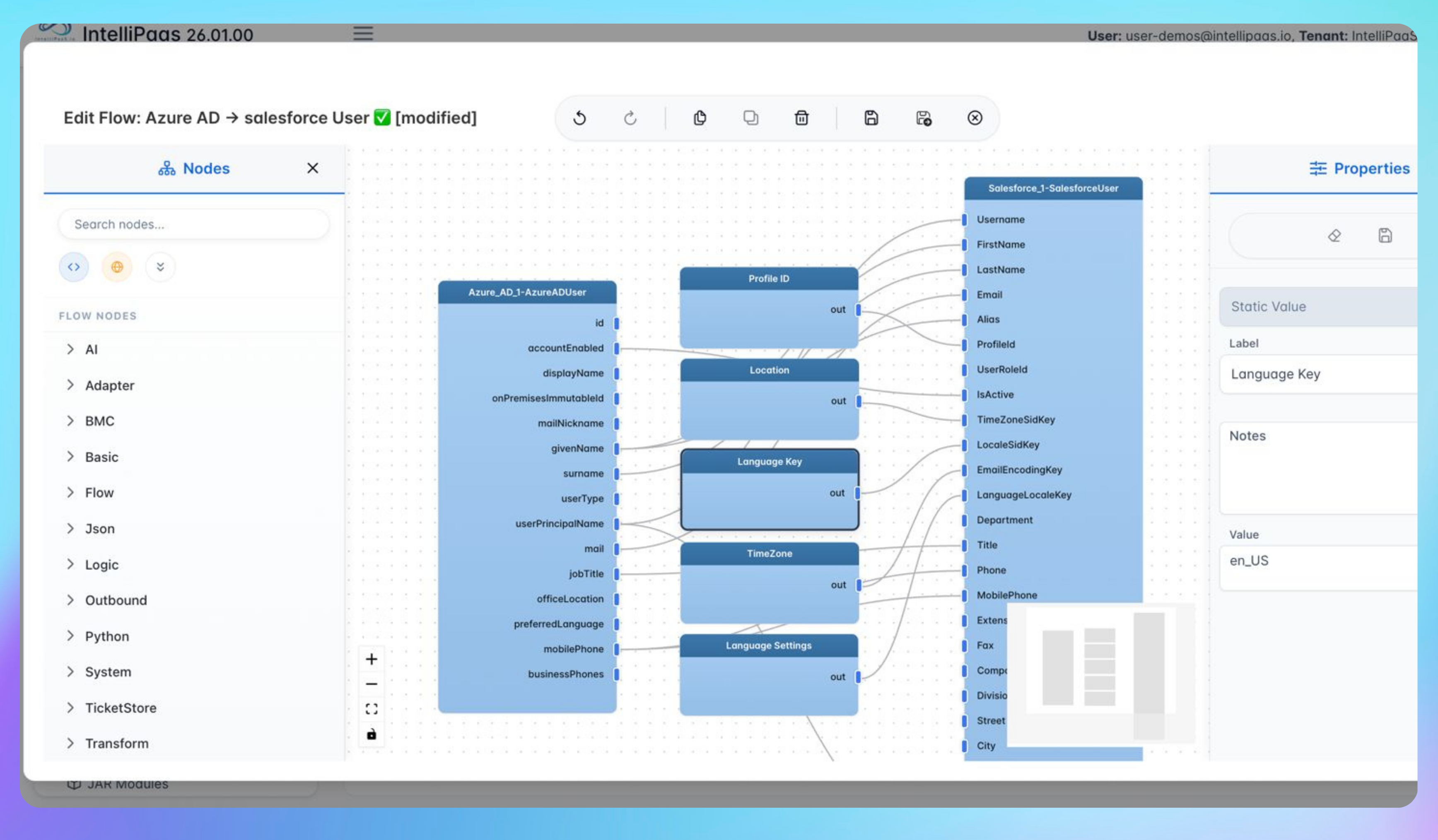The width and height of the screenshot is (1438, 840).
Task: Click the eraser icon in the Properties panel
Action: pyautogui.click(x=1334, y=236)
